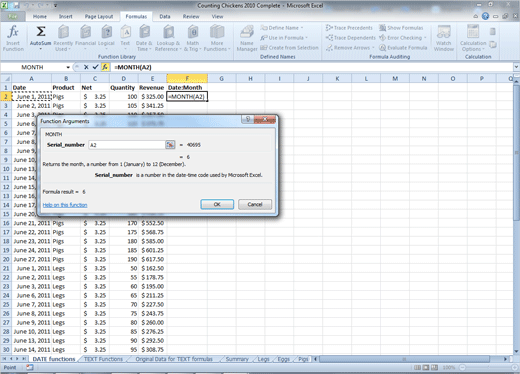Open Calculation Options
The width and height of the screenshot is (520, 374).
(x=473, y=38)
